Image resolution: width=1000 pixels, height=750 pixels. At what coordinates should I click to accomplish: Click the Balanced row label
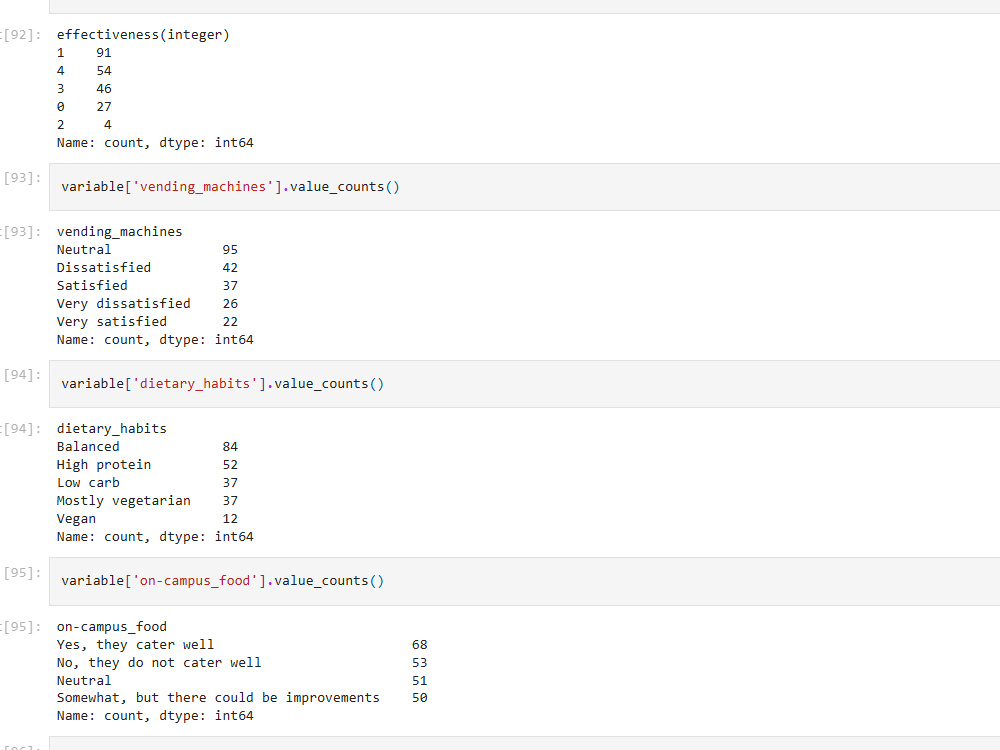(88, 447)
